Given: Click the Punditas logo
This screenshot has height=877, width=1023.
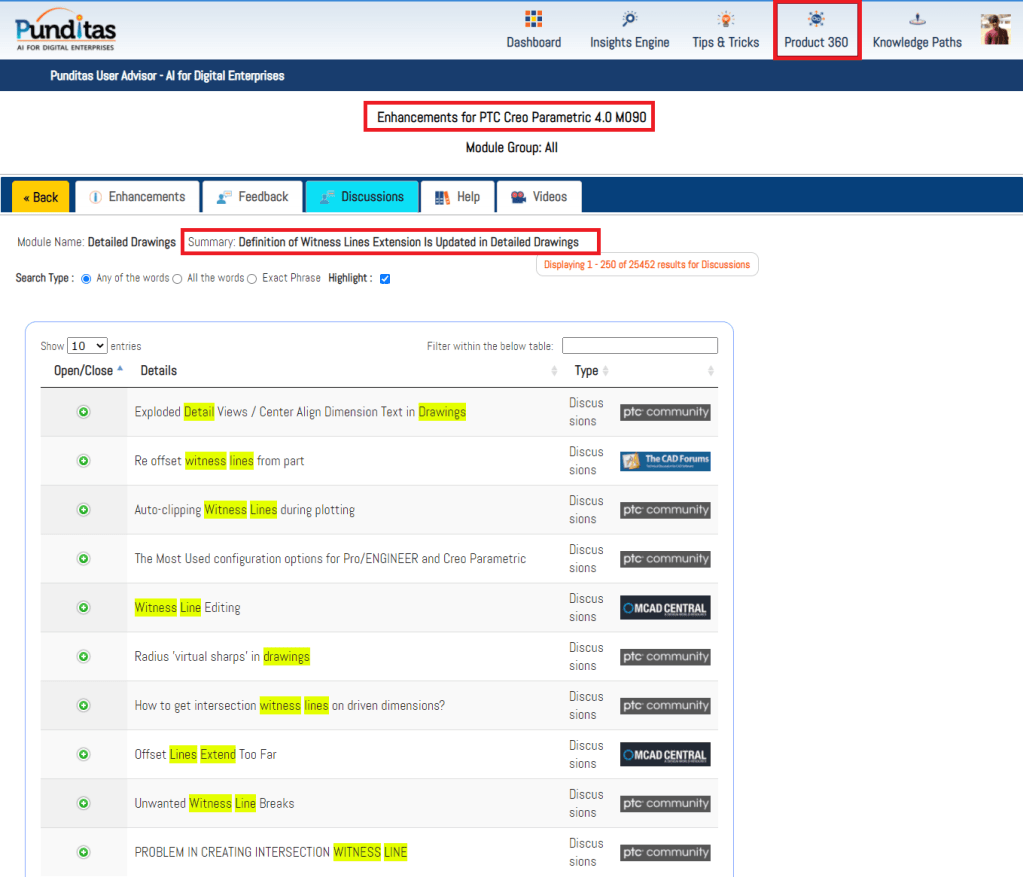Looking at the screenshot, I should pos(65,29).
